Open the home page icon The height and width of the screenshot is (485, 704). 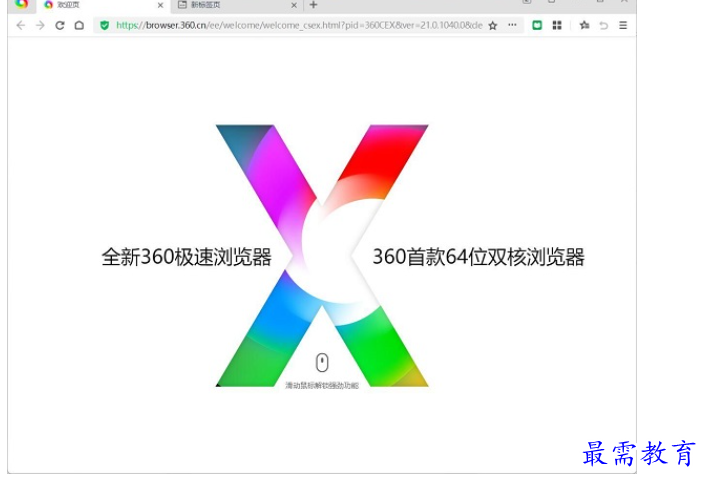[79, 25]
